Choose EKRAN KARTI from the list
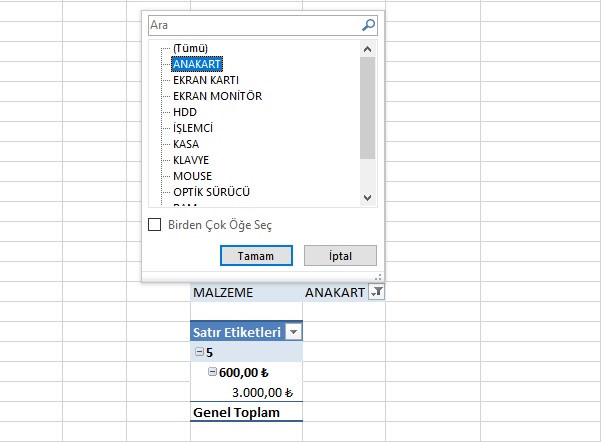 tap(205, 80)
